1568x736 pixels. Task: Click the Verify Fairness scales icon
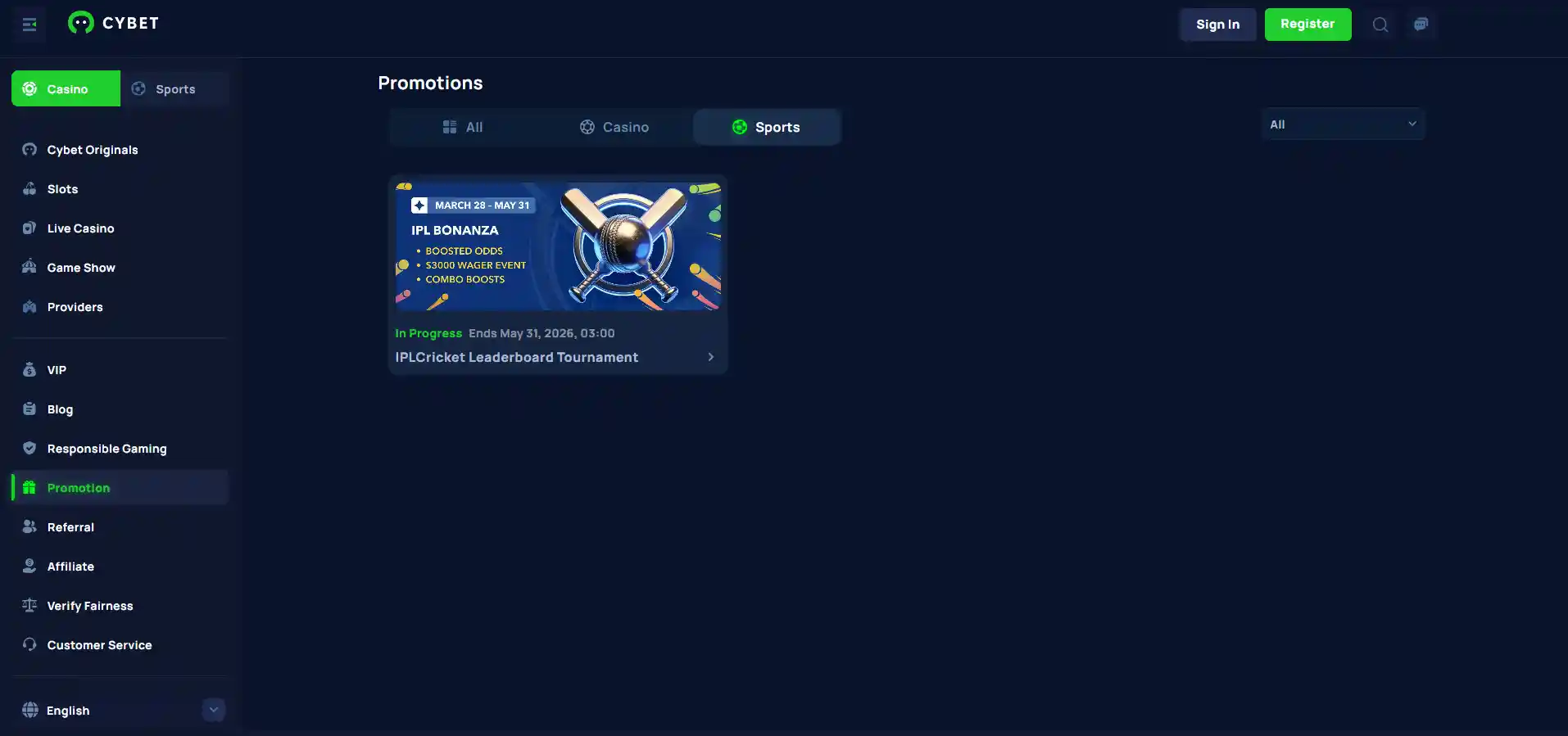(29, 606)
